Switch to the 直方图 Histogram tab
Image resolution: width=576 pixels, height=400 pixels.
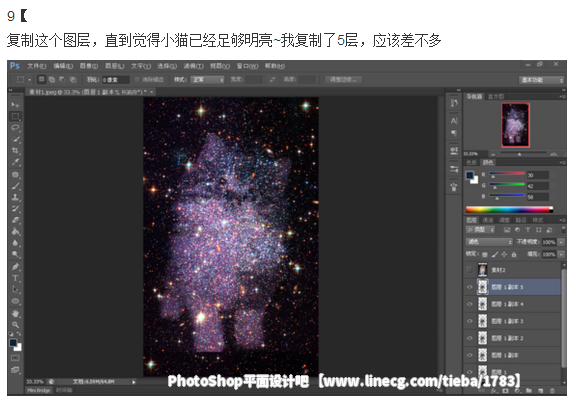[x=496, y=96]
